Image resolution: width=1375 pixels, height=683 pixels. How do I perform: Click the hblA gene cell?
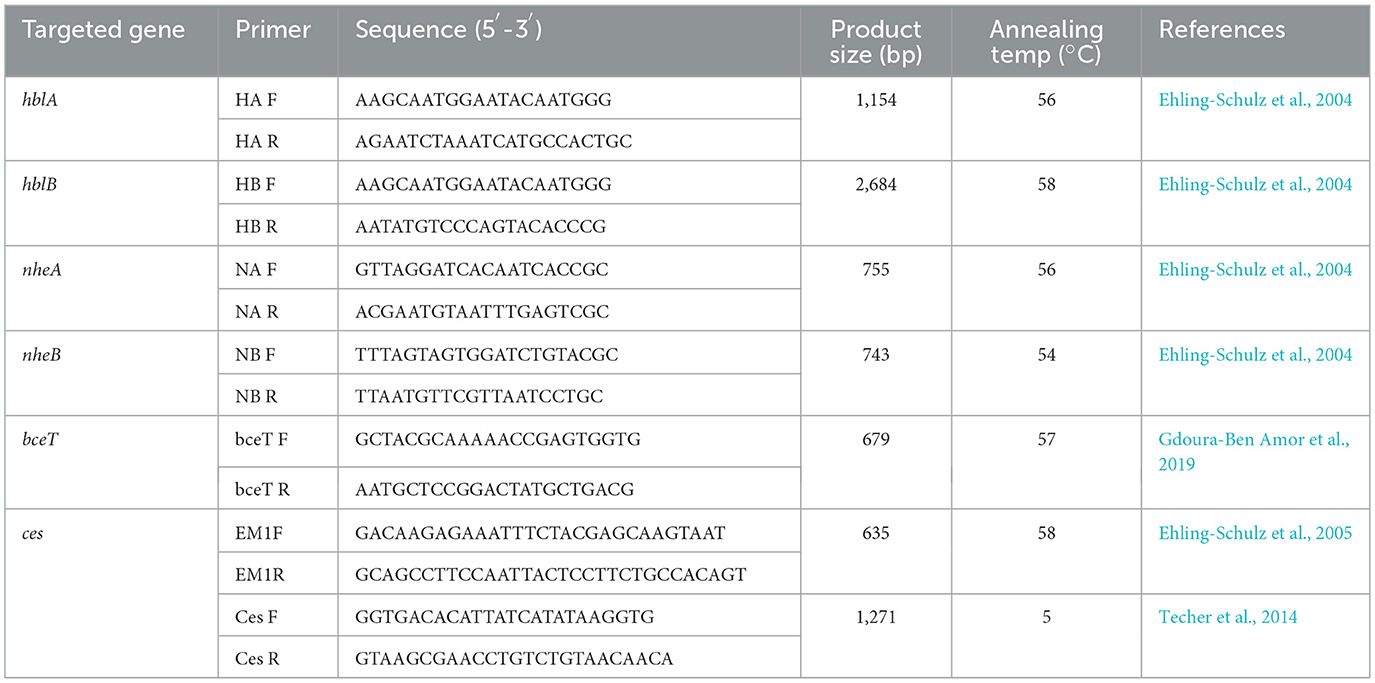point(41,100)
